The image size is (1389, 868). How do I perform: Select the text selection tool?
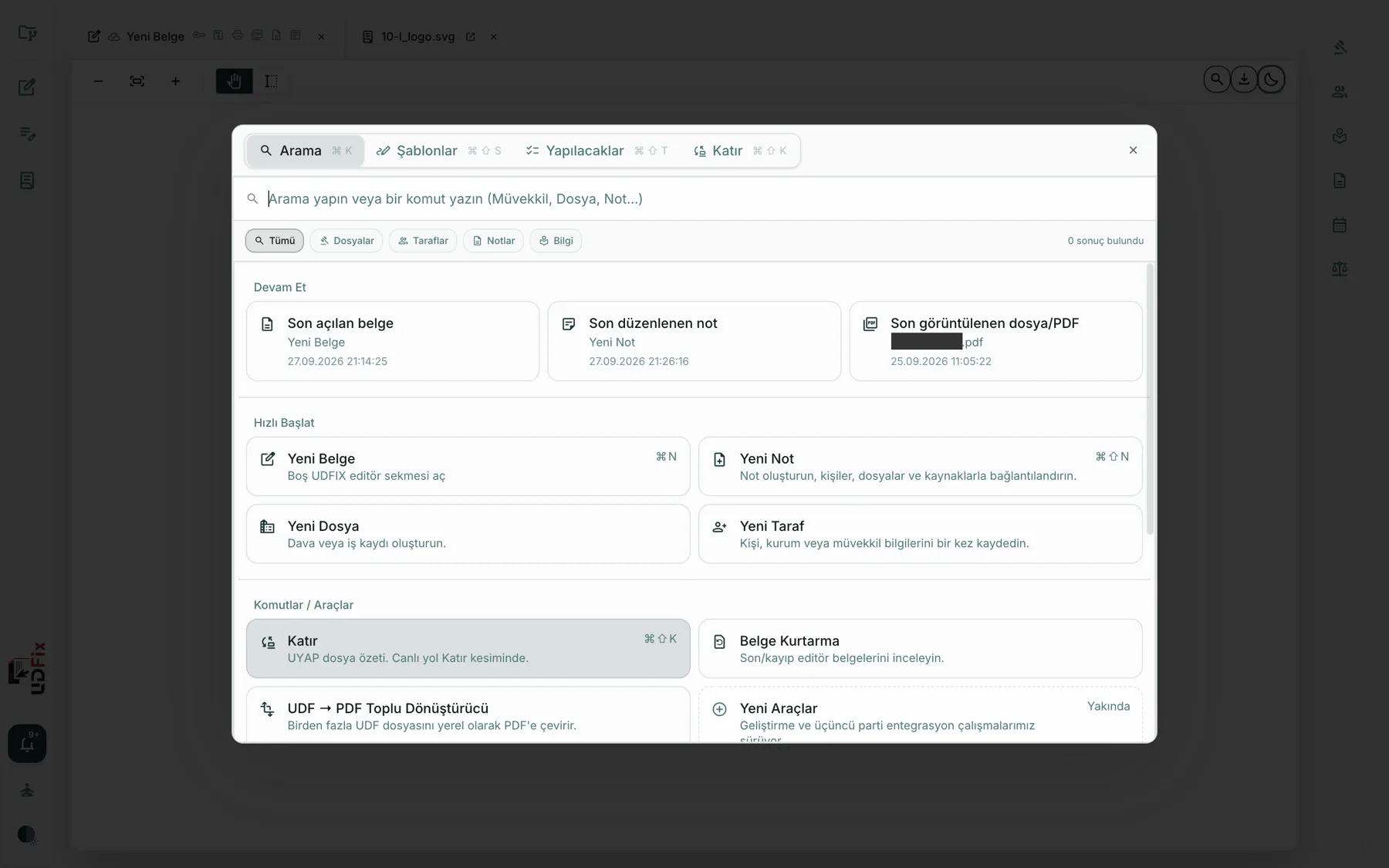tap(271, 81)
